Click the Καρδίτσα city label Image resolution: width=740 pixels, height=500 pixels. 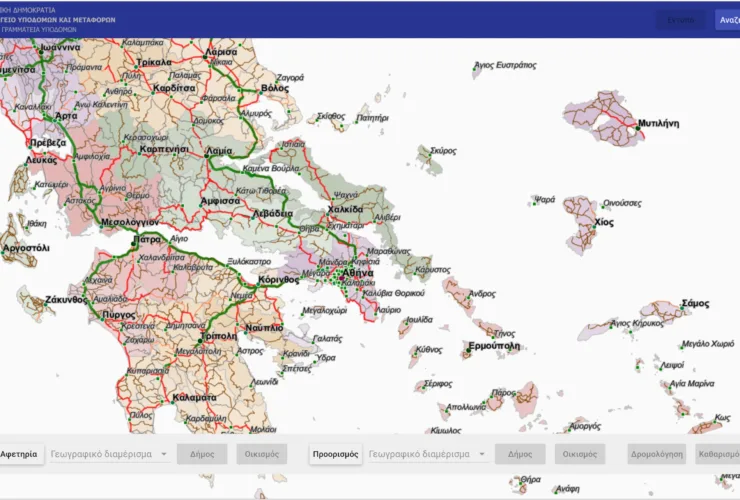coord(174,88)
